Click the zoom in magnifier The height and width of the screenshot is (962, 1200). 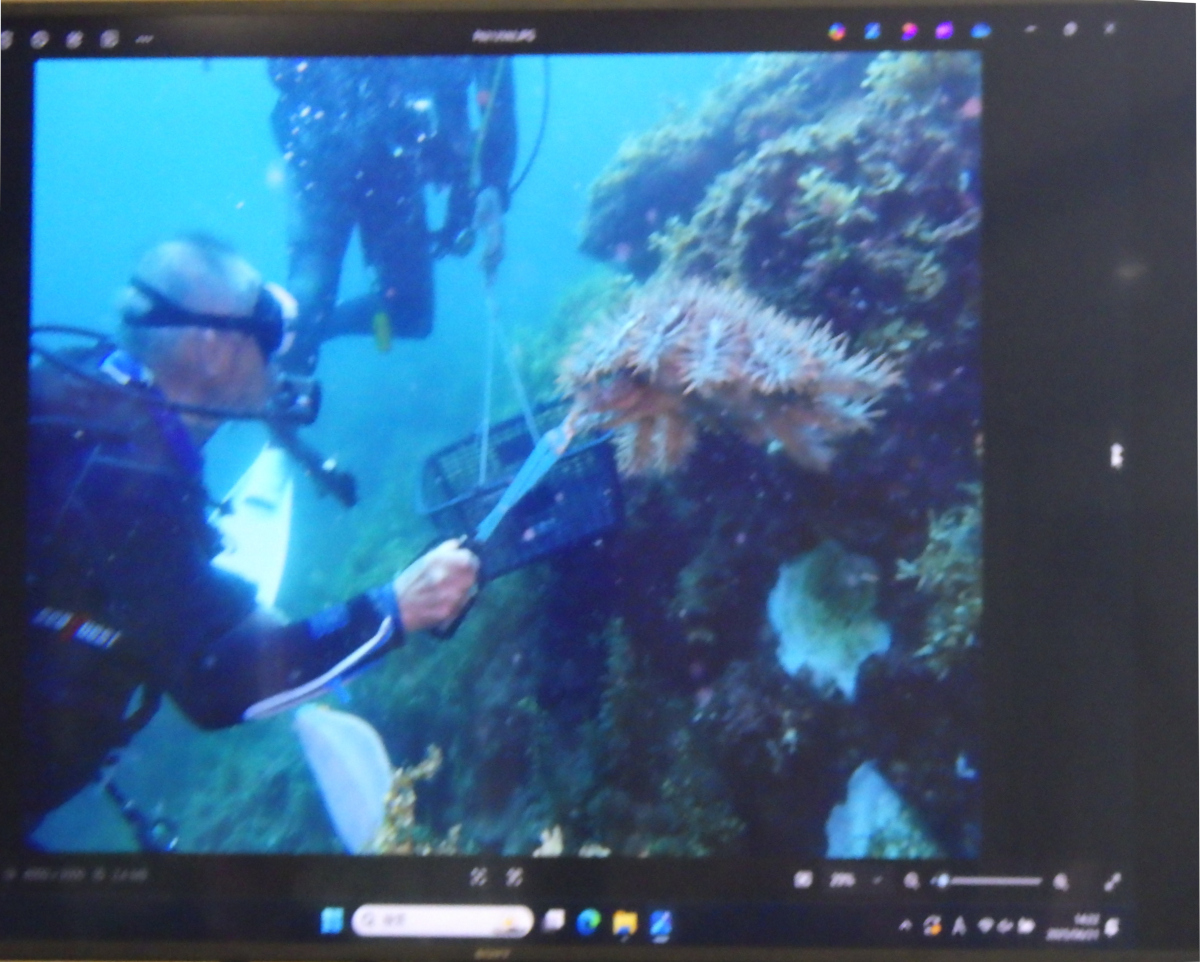coord(1060,881)
